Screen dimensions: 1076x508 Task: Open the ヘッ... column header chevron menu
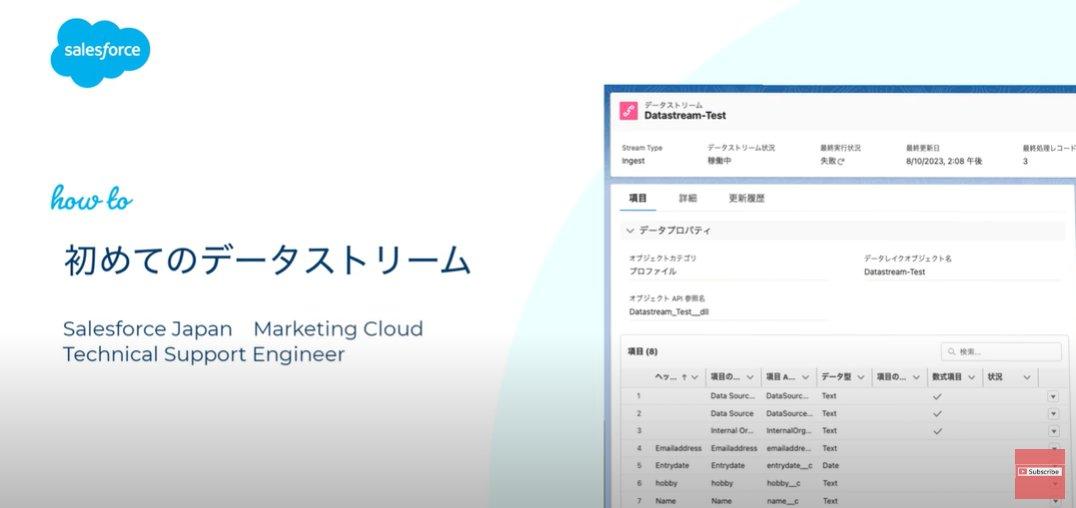coord(694,378)
